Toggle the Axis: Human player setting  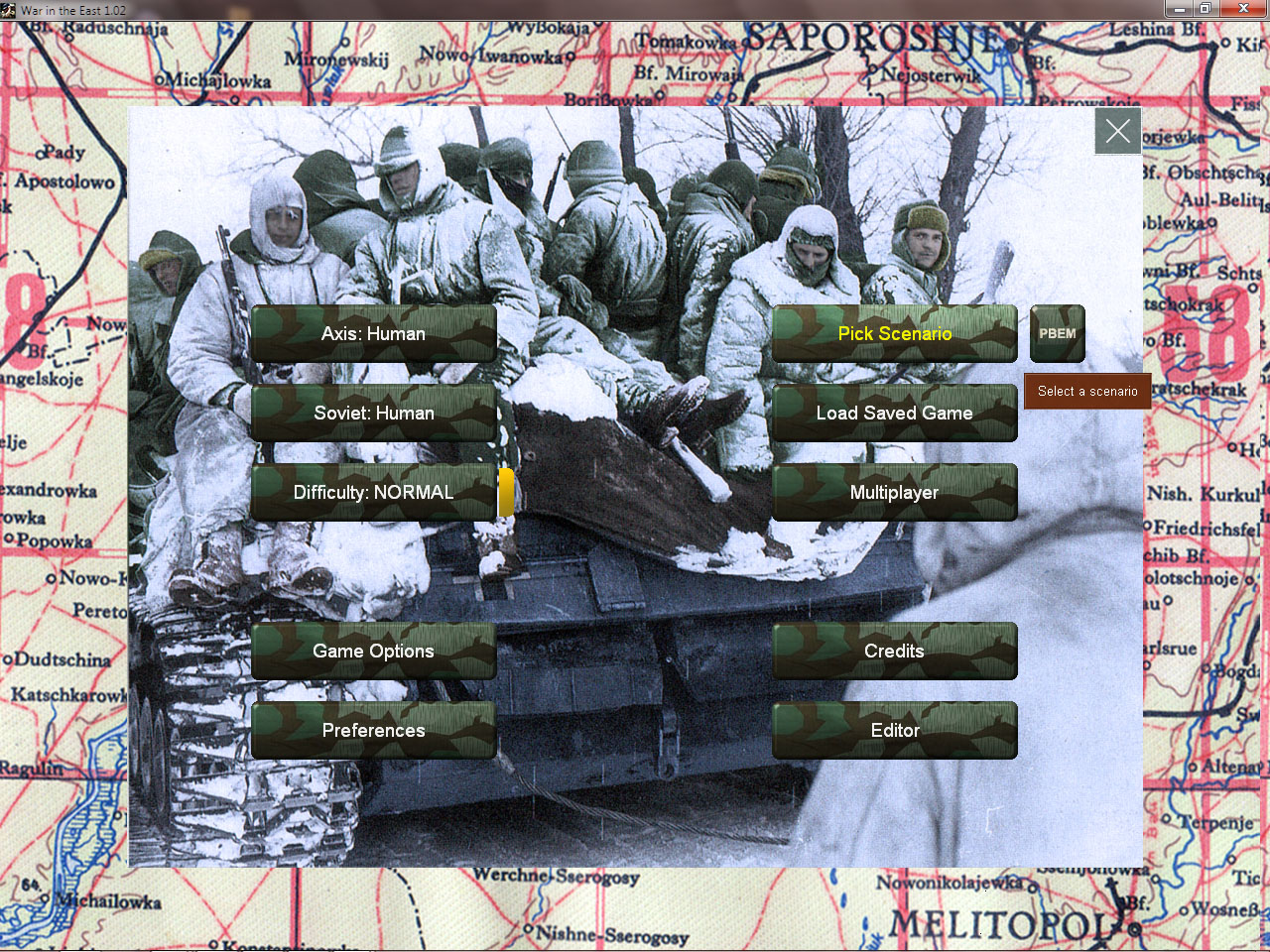tap(374, 334)
